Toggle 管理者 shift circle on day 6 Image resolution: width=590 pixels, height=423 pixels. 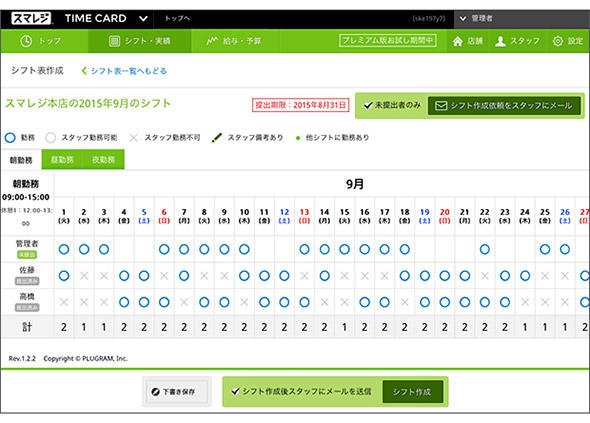point(164,249)
